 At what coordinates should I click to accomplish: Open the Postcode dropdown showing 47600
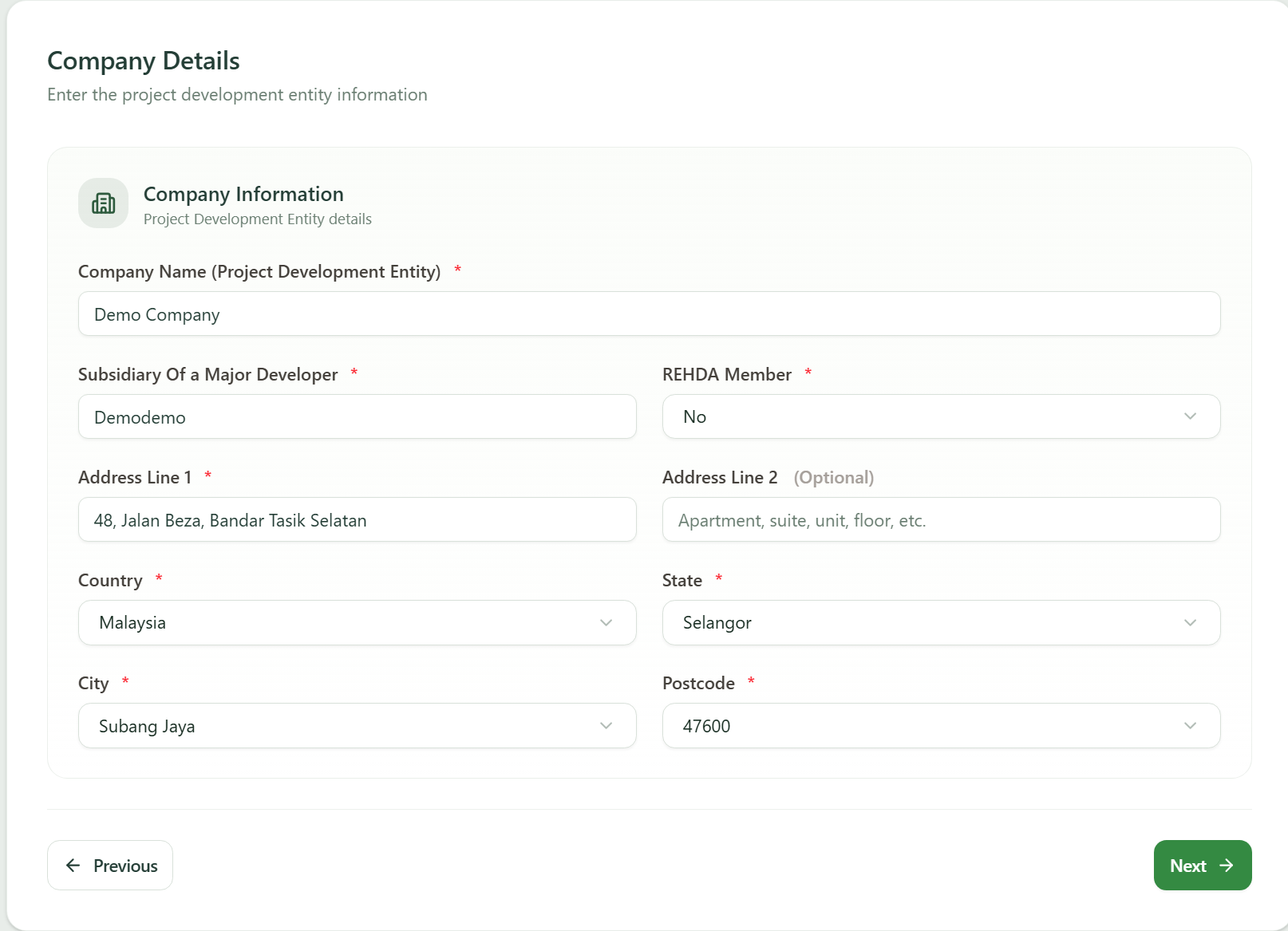click(x=942, y=725)
